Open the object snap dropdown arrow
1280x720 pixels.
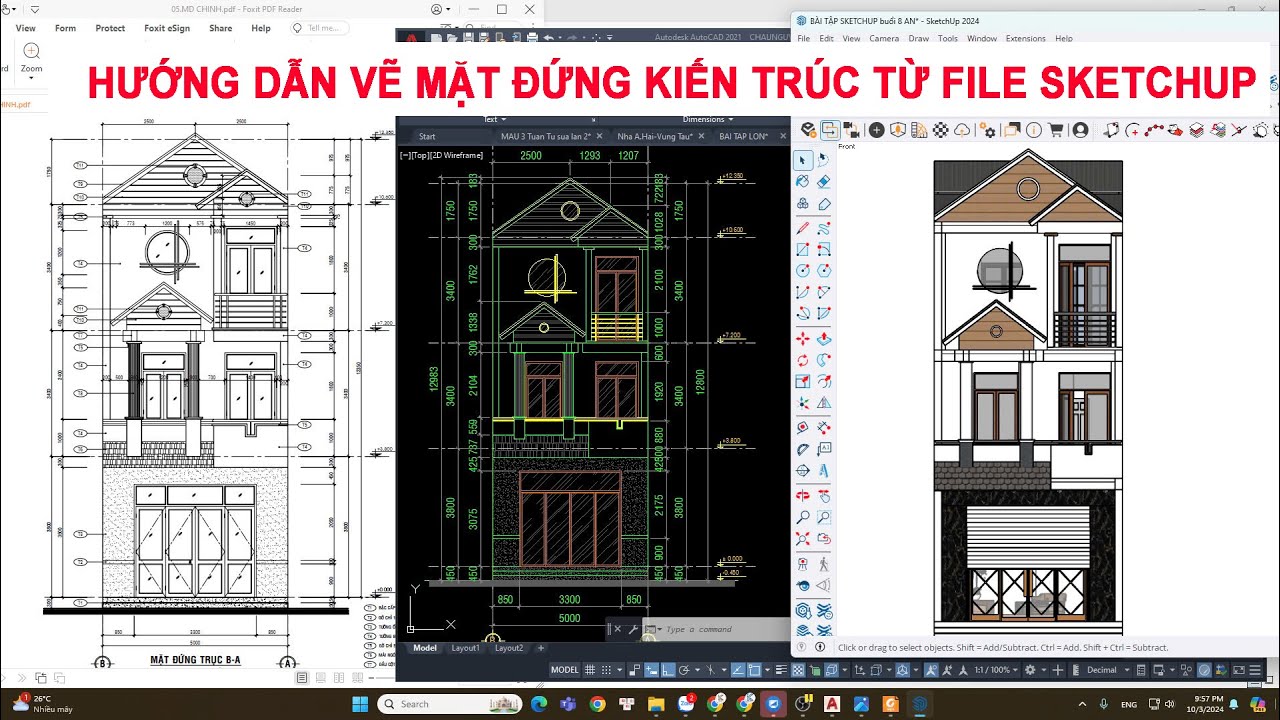tap(767, 670)
